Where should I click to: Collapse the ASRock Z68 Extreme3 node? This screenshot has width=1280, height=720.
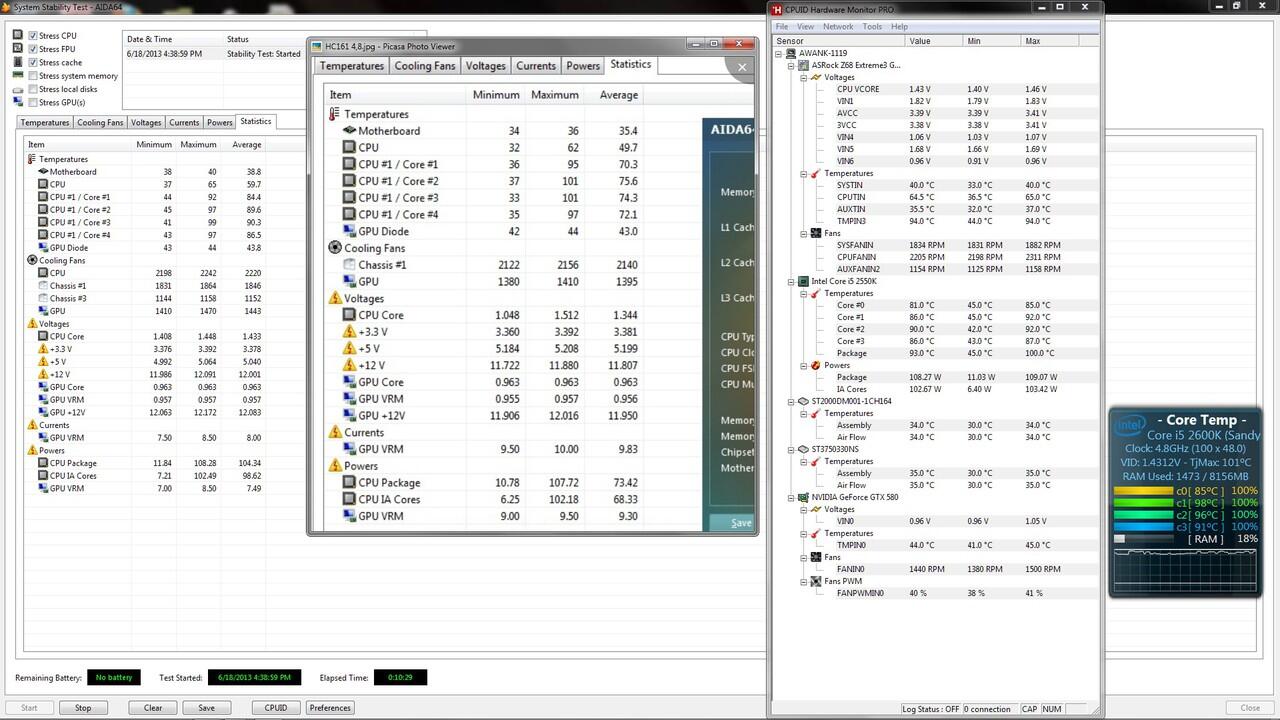tap(791, 65)
